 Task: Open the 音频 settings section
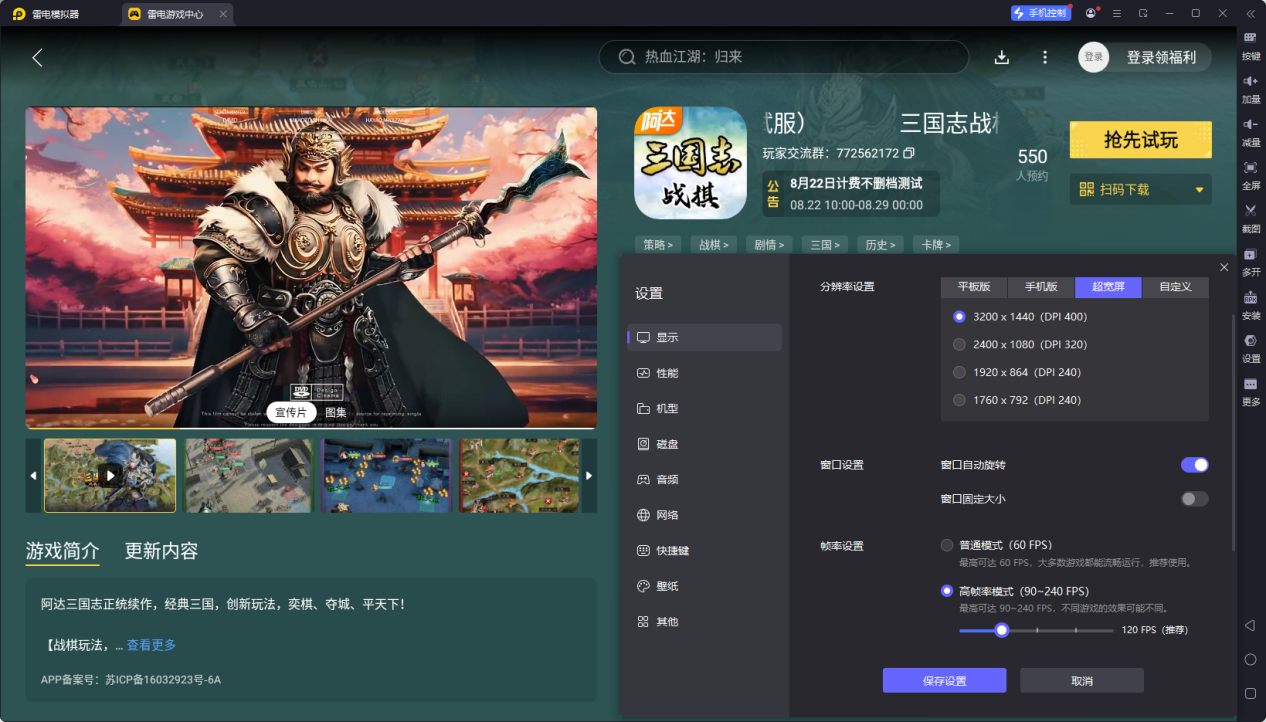705,479
